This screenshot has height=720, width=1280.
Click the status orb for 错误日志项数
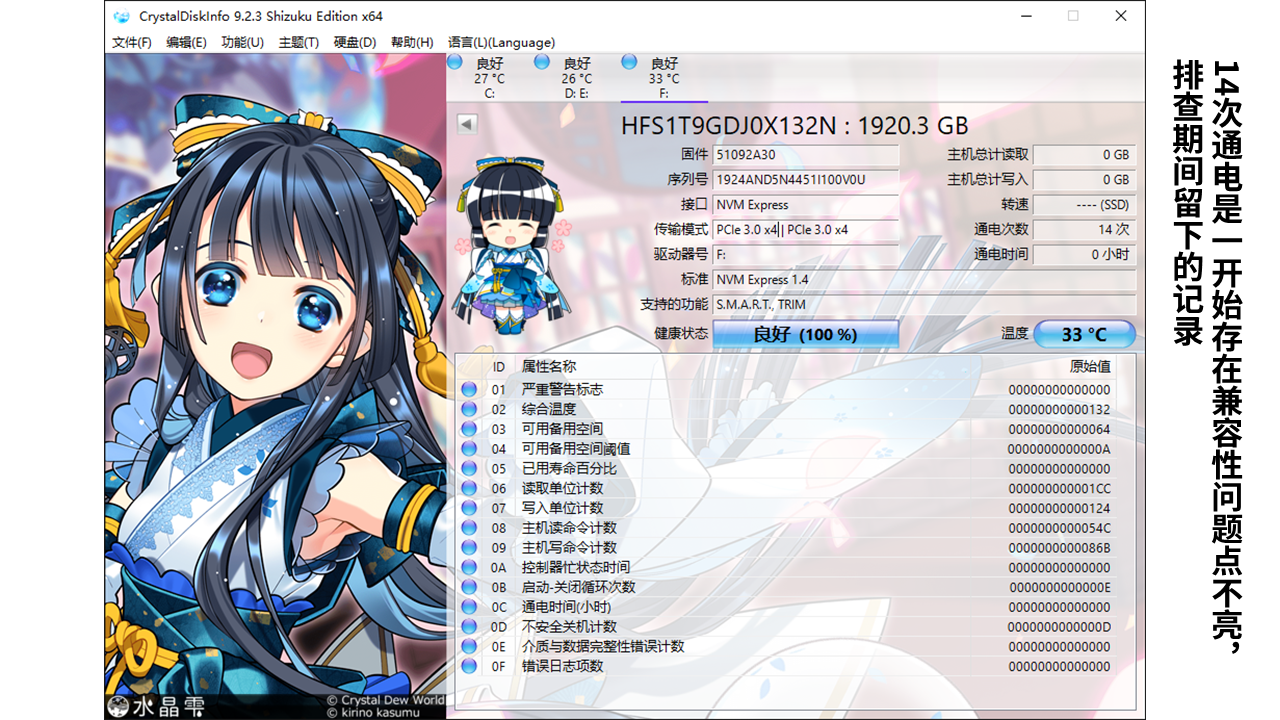[469, 666]
